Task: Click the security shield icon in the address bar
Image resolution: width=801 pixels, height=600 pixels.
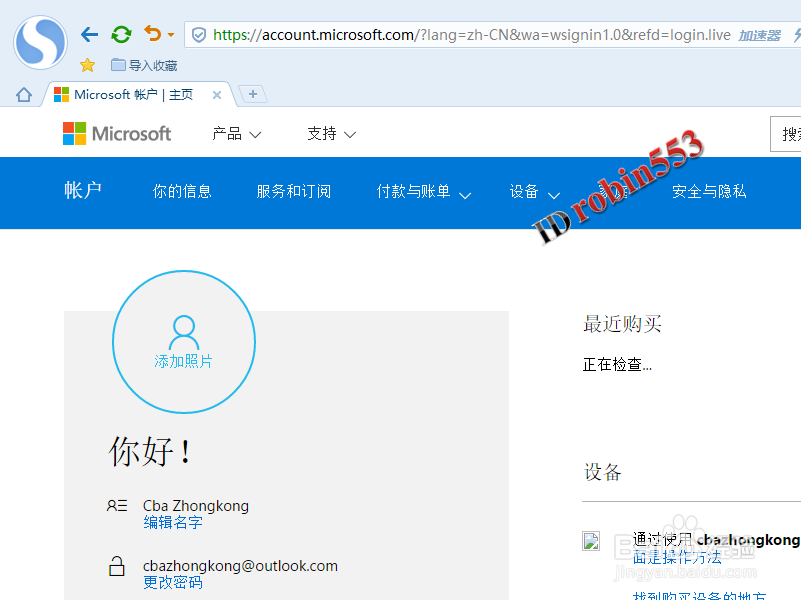Action: [199, 35]
